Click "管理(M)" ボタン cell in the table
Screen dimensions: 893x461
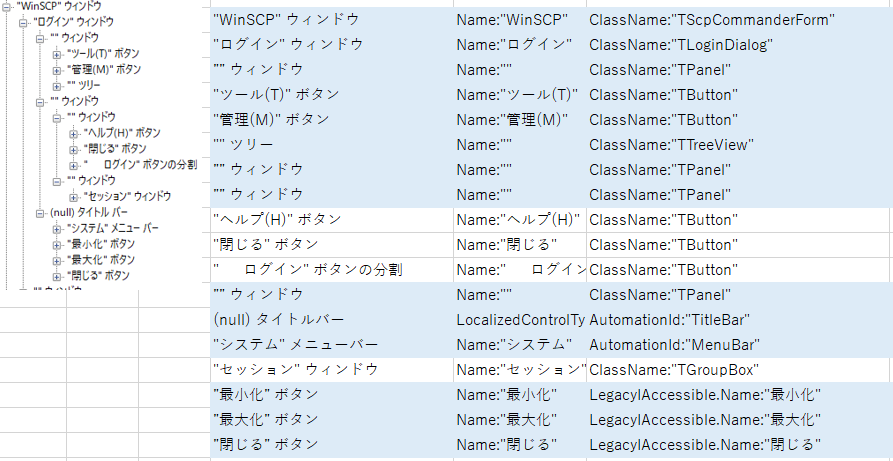(x=332, y=120)
